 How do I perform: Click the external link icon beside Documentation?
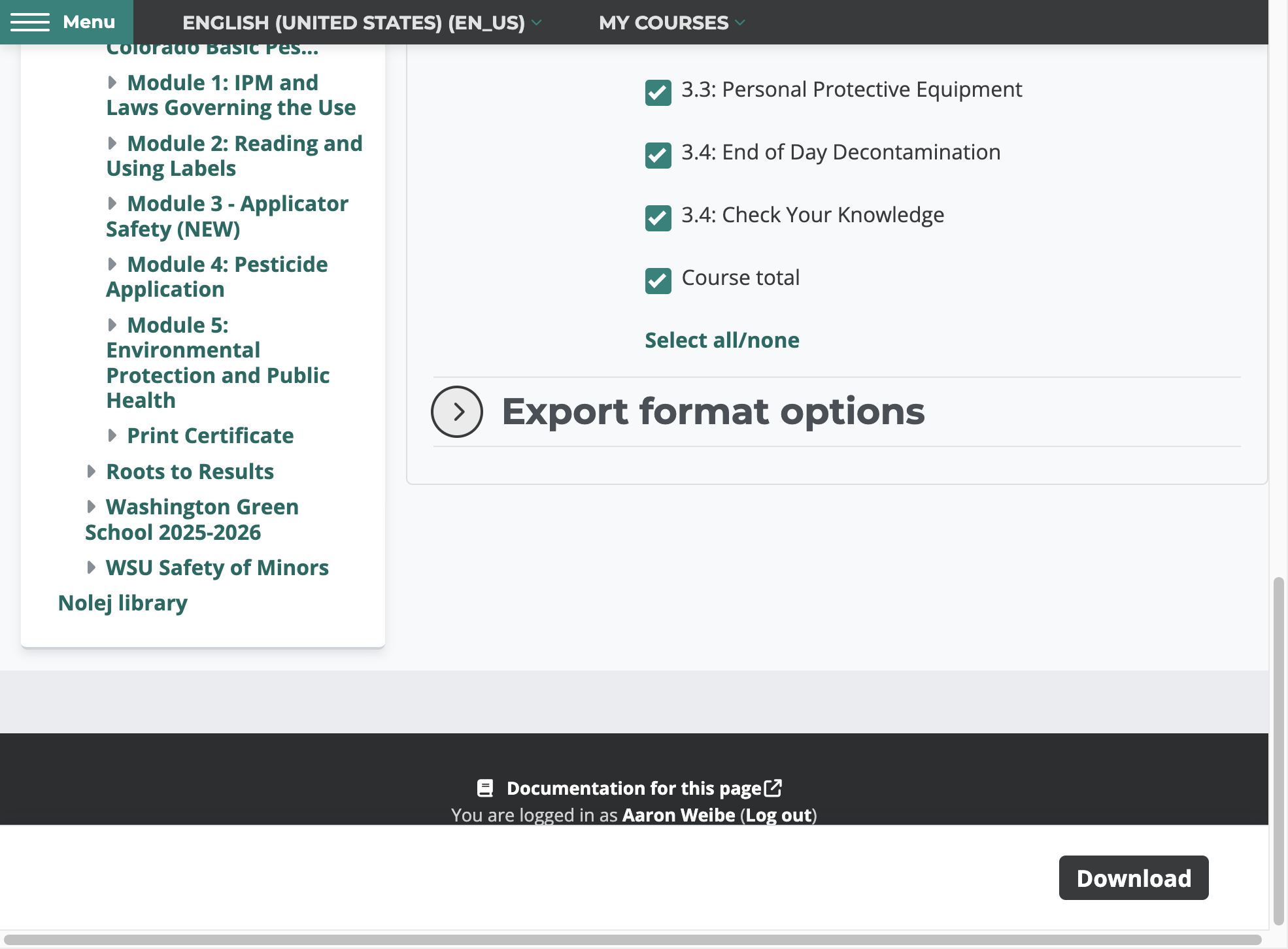[x=773, y=788]
